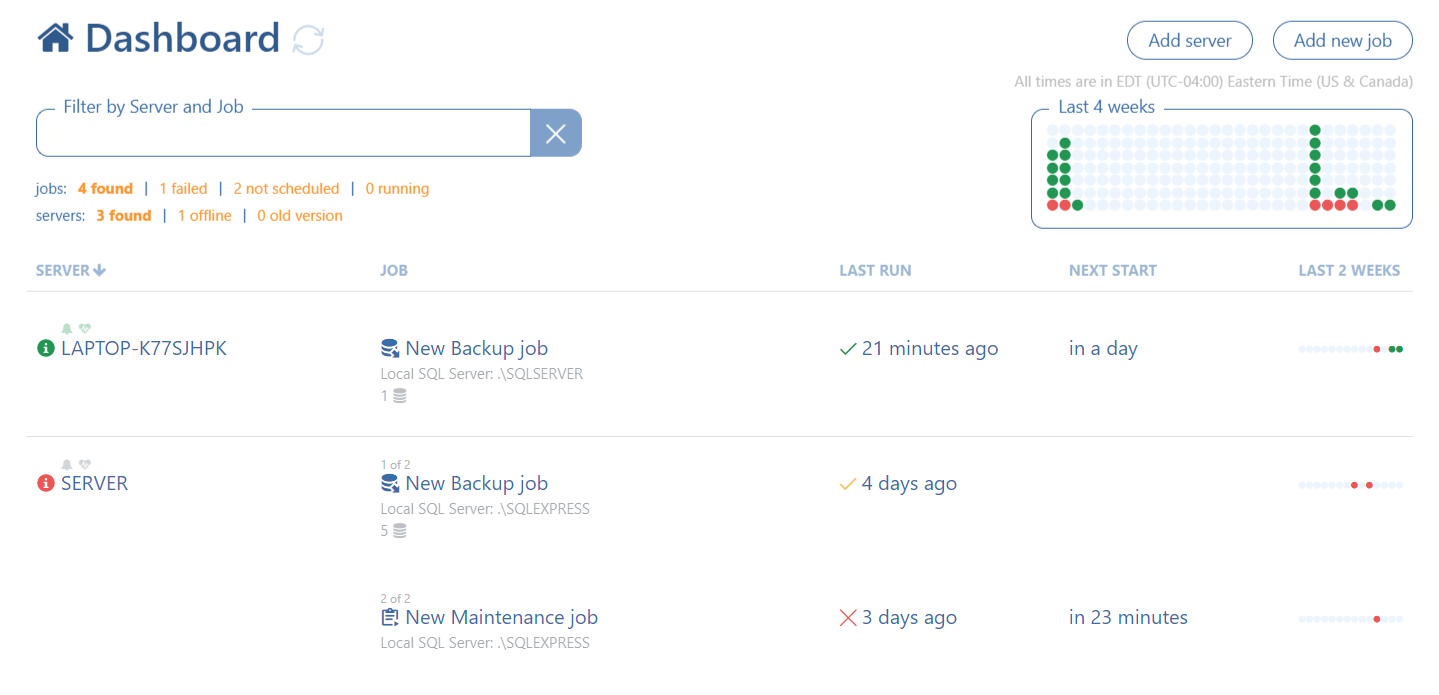This screenshot has height=695, width=1439.
Task: Clear the server filter with the X button
Action: click(555, 132)
